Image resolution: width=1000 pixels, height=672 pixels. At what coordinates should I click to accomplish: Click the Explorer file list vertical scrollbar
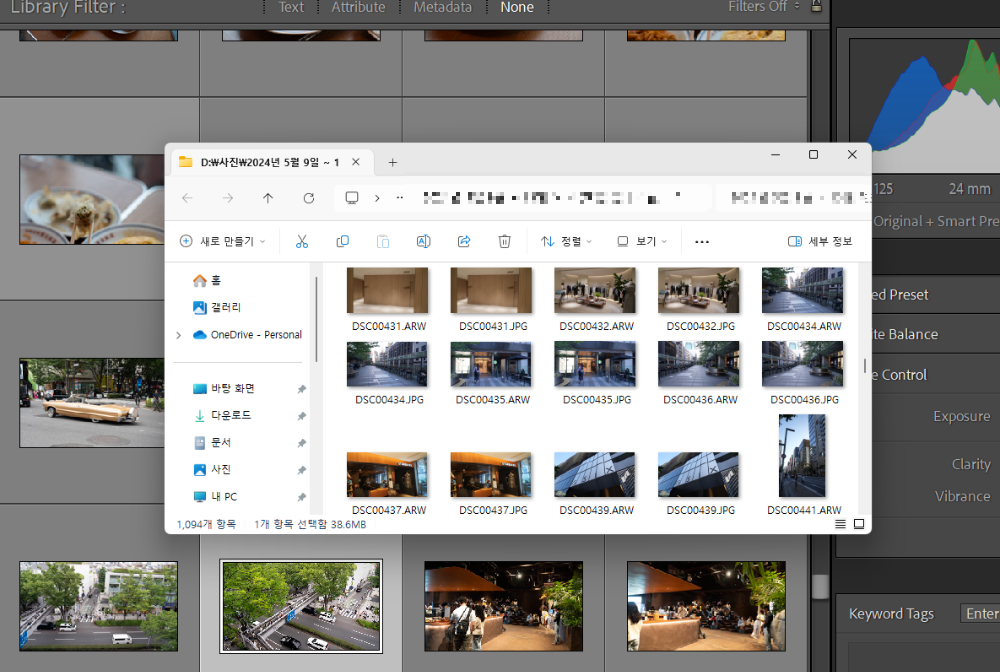pos(865,366)
